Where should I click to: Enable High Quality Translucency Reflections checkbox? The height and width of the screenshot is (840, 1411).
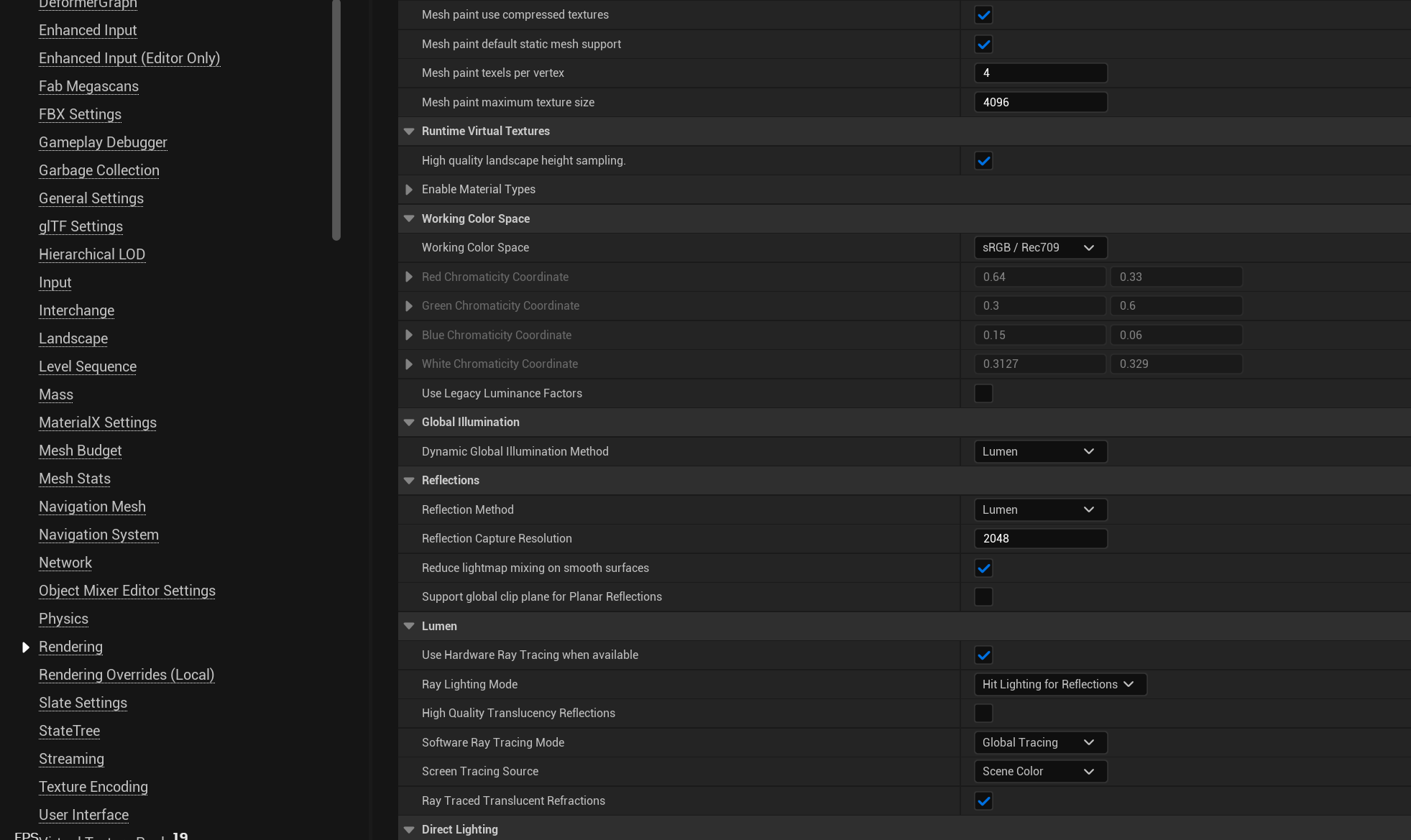[x=983, y=714]
